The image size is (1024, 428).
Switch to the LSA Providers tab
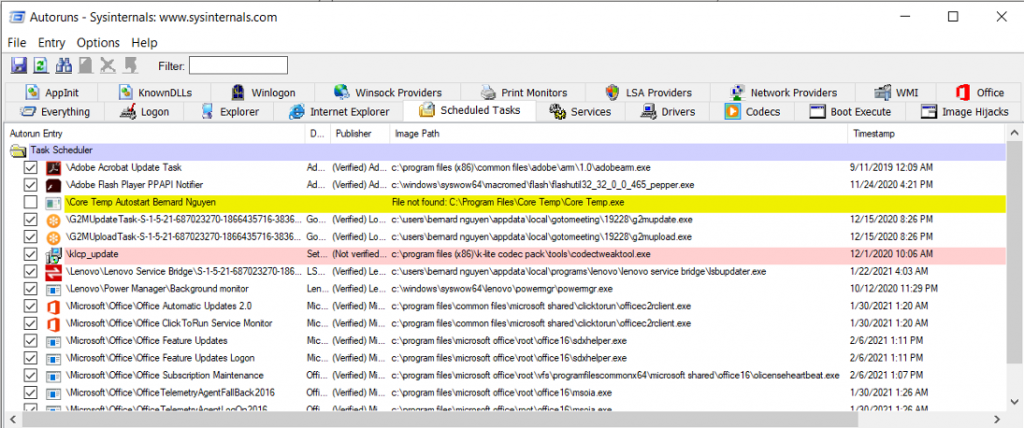pyautogui.click(x=648, y=93)
